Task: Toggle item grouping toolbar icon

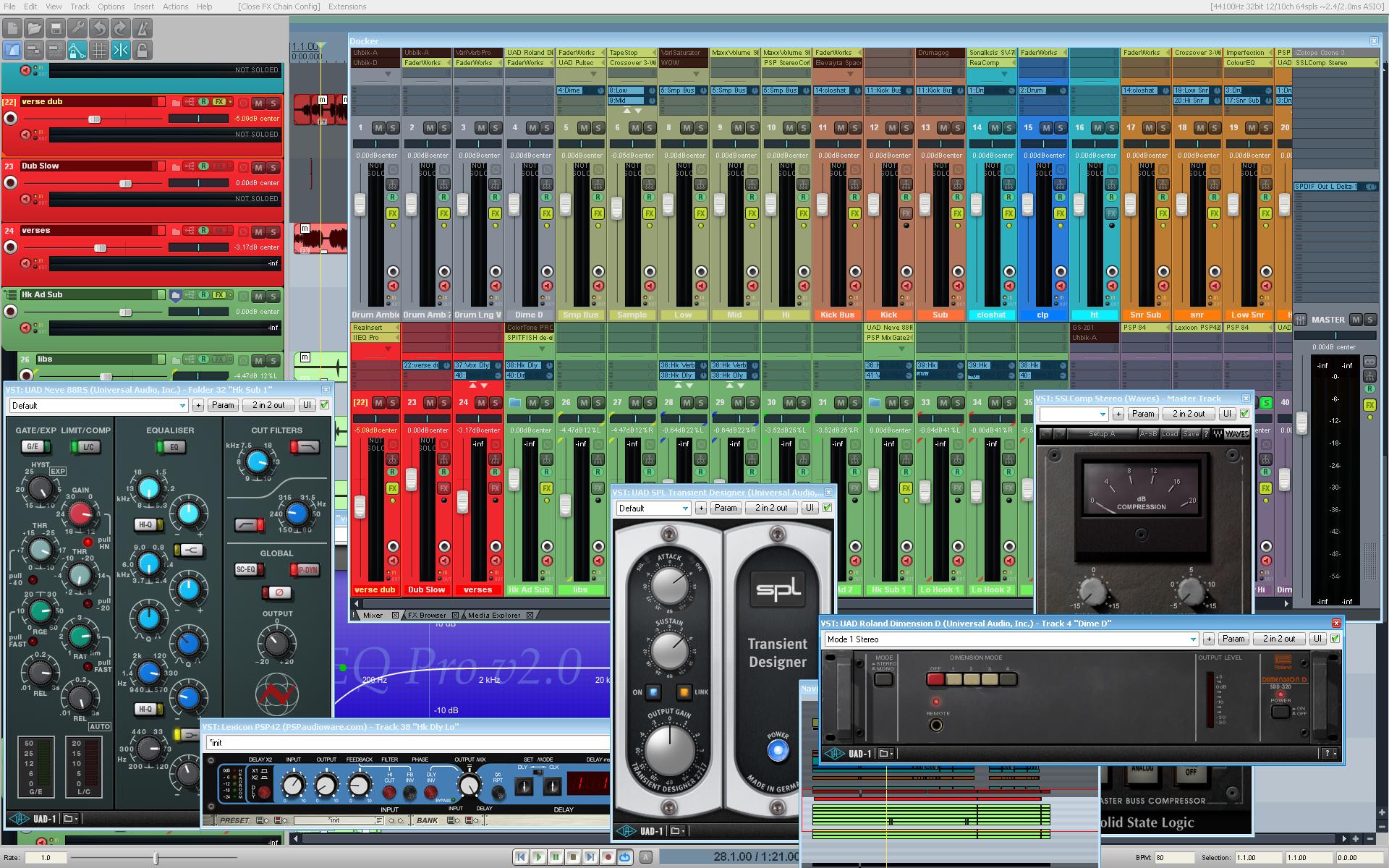Action: [x=34, y=51]
